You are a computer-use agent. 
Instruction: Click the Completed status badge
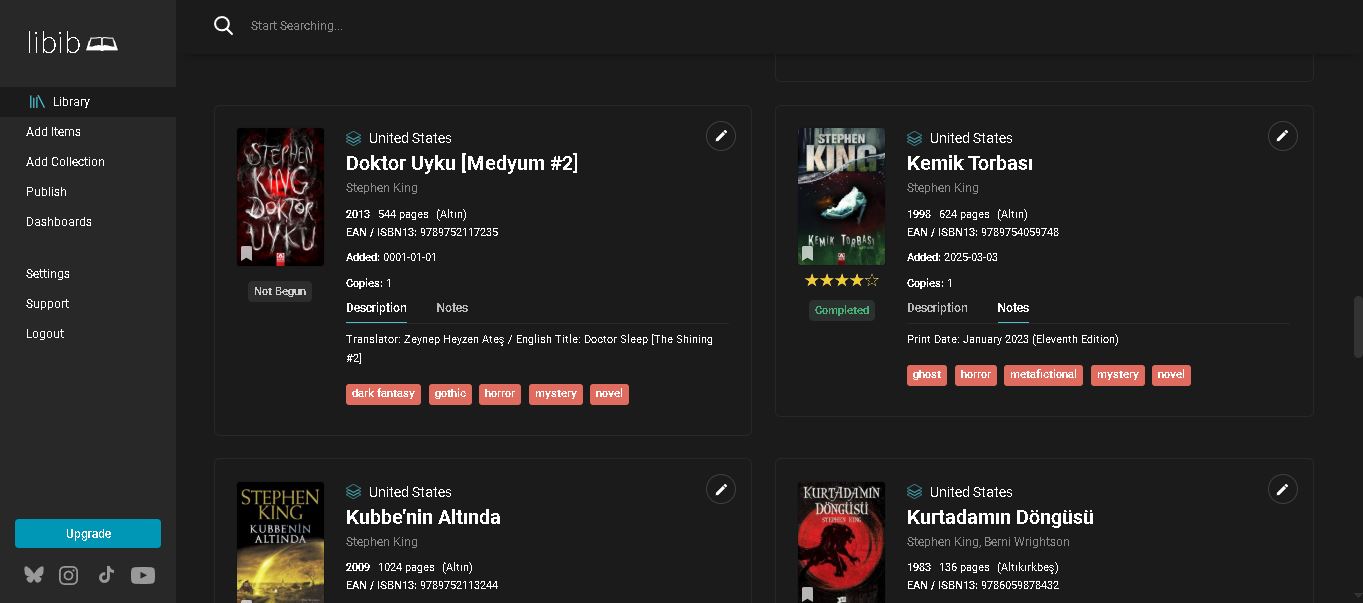841,310
